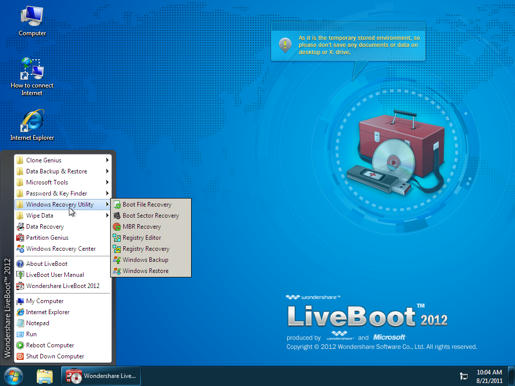Click the Windows Start orb button
515x386 pixels.
[13, 376]
